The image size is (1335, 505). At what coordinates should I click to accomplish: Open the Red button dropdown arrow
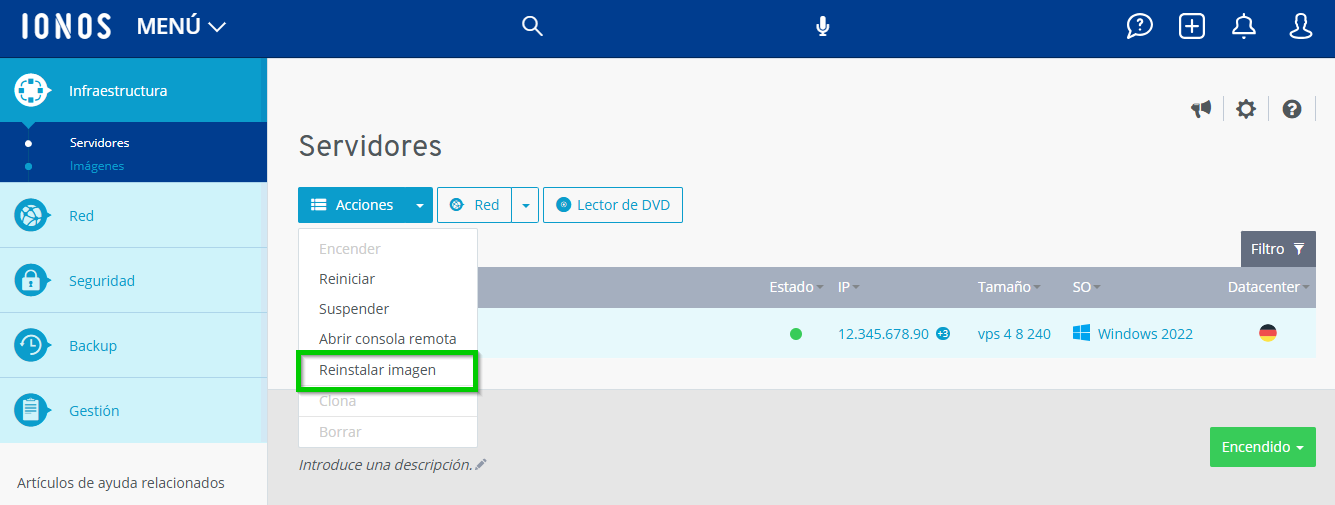[x=525, y=205]
